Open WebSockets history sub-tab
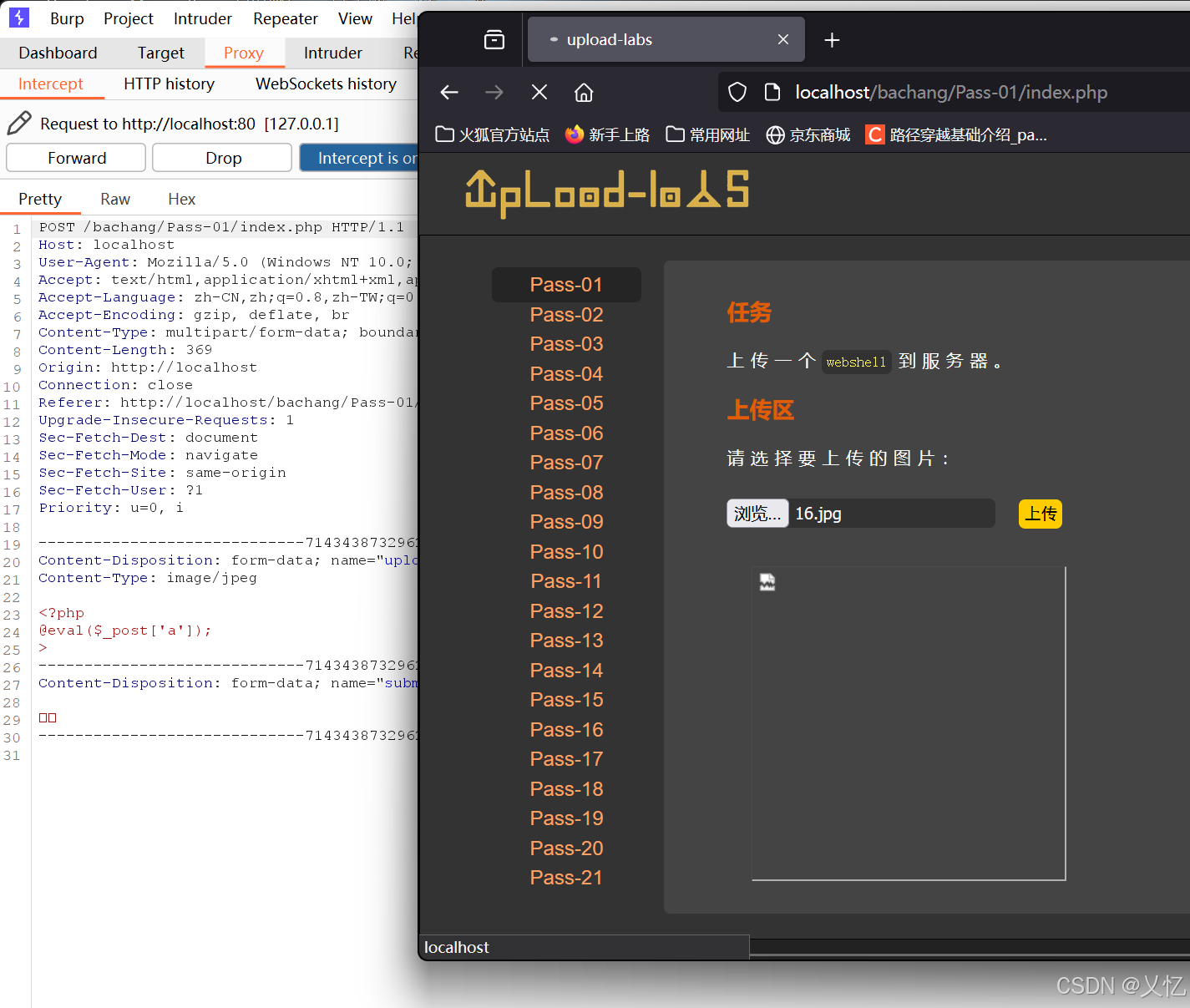 (x=327, y=84)
